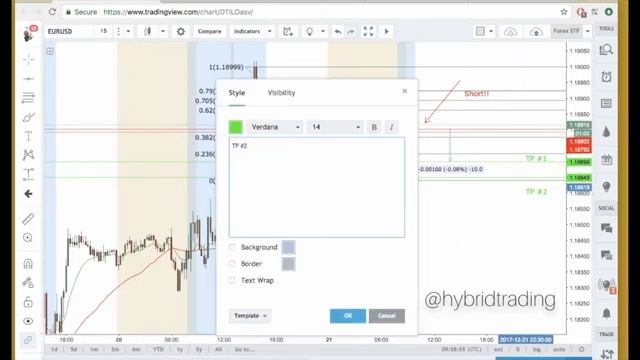The width and height of the screenshot is (640, 360).
Task: Select the All time range
Action: click(x=218, y=349)
